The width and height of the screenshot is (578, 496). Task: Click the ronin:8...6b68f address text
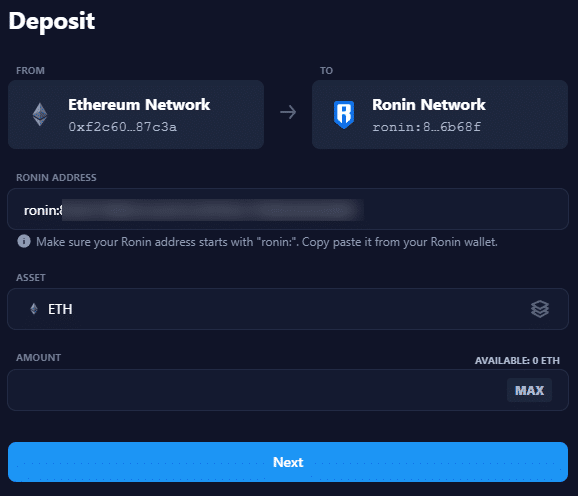(x=426, y=127)
